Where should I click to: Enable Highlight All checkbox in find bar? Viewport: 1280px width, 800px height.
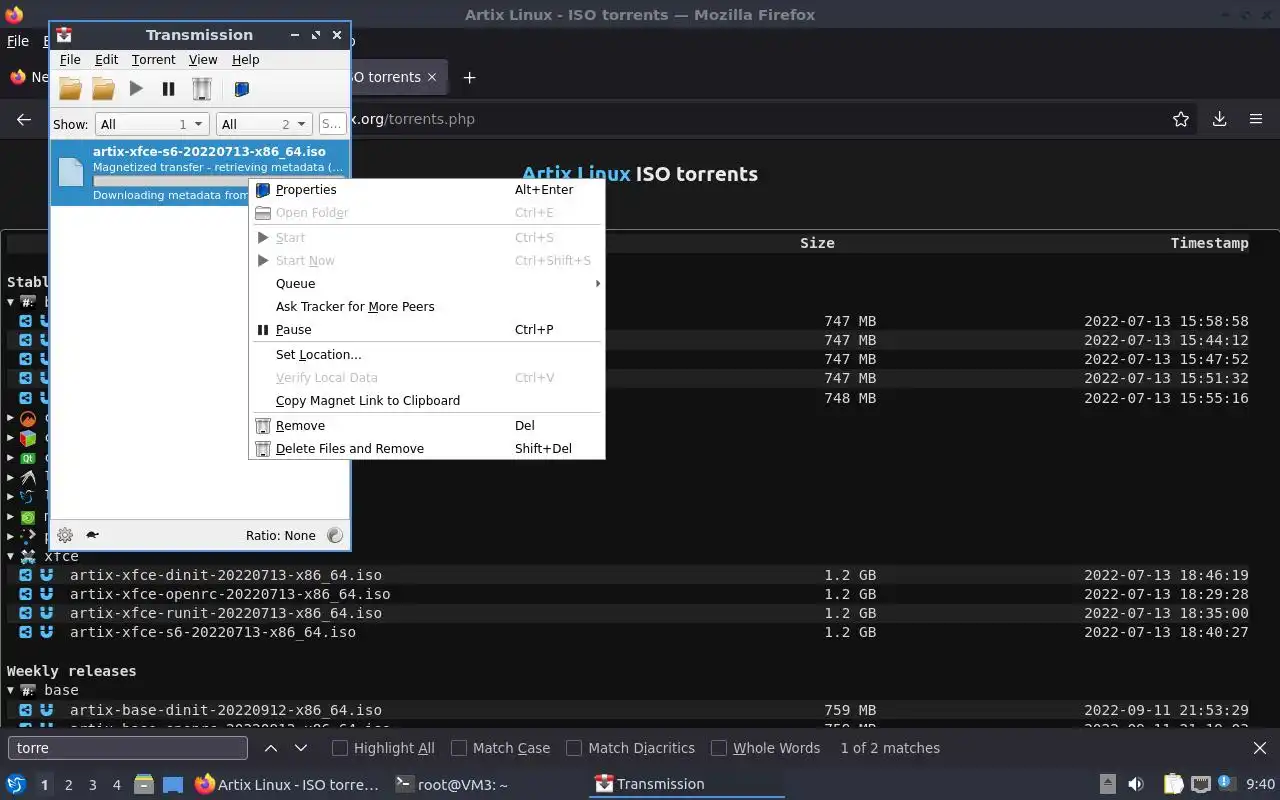coord(340,748)
